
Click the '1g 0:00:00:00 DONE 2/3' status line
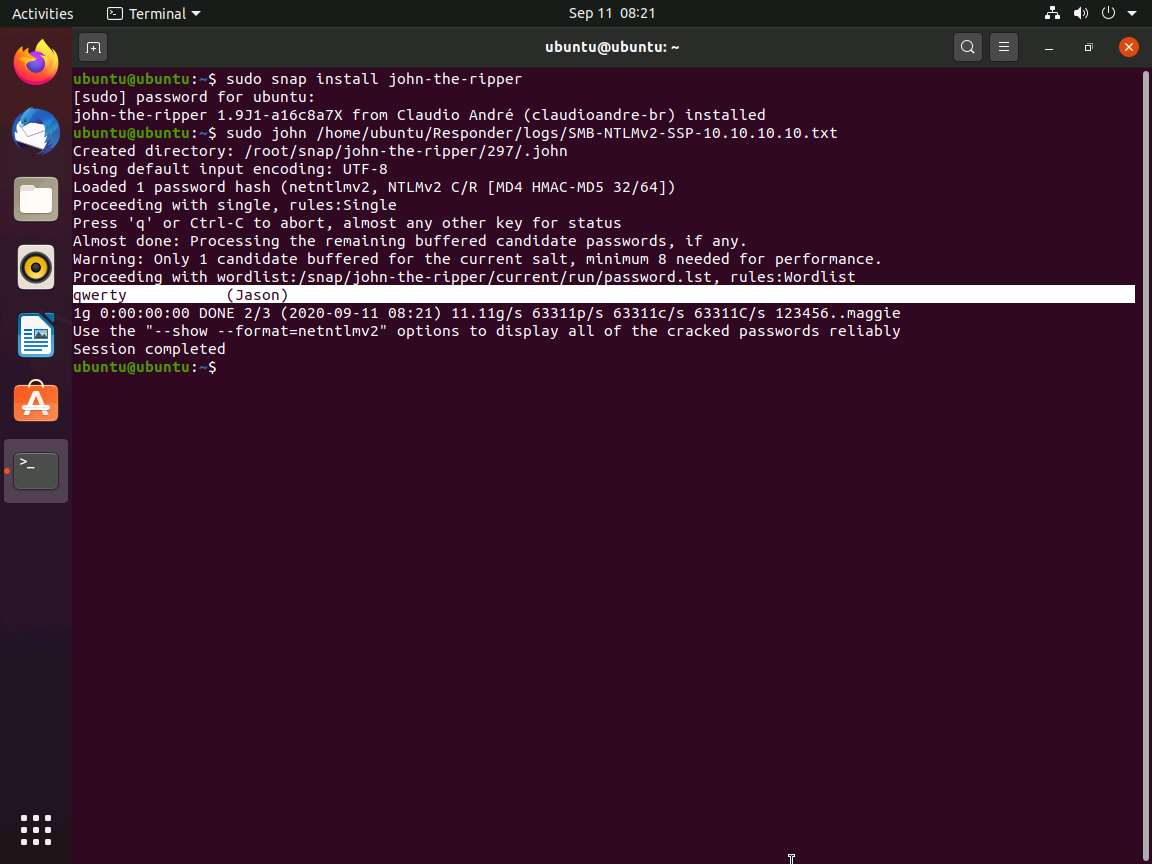[486, 313]
